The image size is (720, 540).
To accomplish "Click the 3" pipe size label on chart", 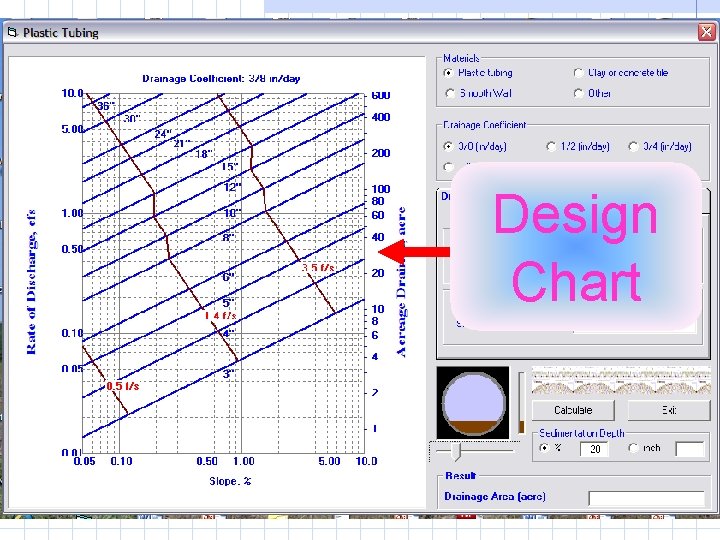I will click(x=229, y=374).
